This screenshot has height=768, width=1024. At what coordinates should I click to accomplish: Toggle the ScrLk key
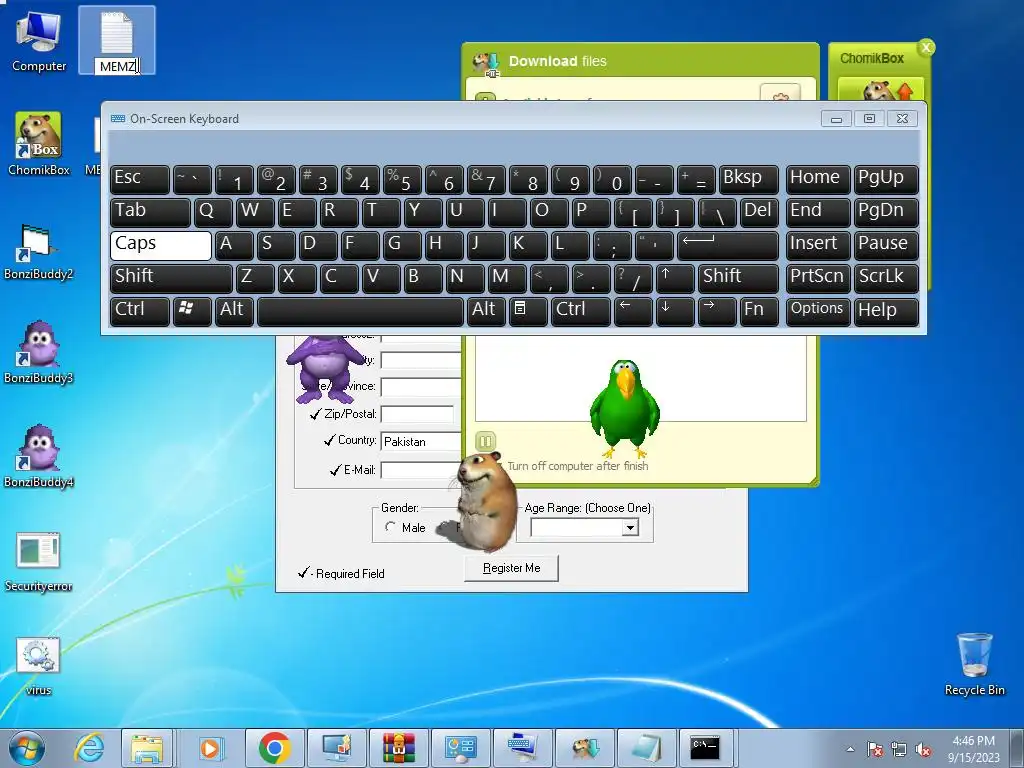[886, 278]
